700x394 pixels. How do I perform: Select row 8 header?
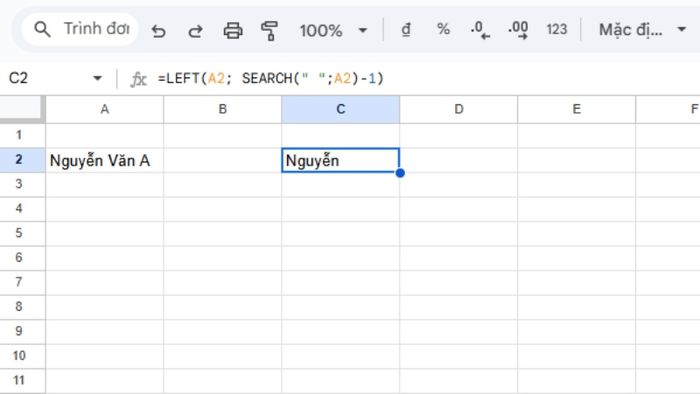[22, 307]
